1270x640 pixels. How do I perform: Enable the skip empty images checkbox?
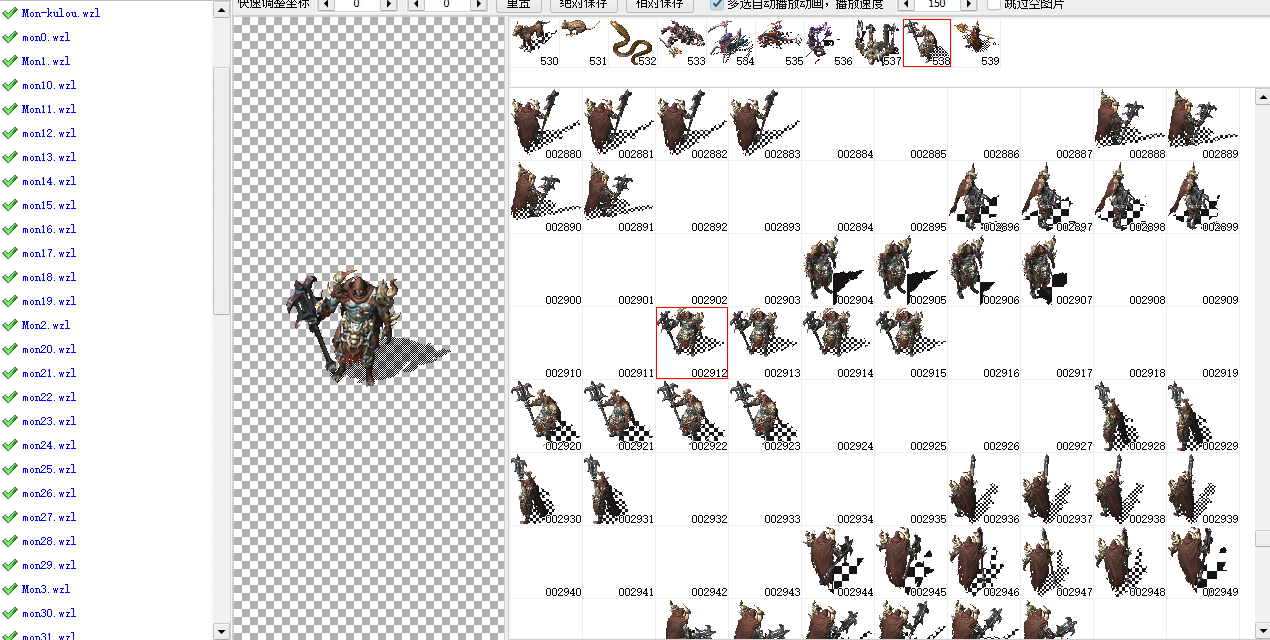click(994, 4)
